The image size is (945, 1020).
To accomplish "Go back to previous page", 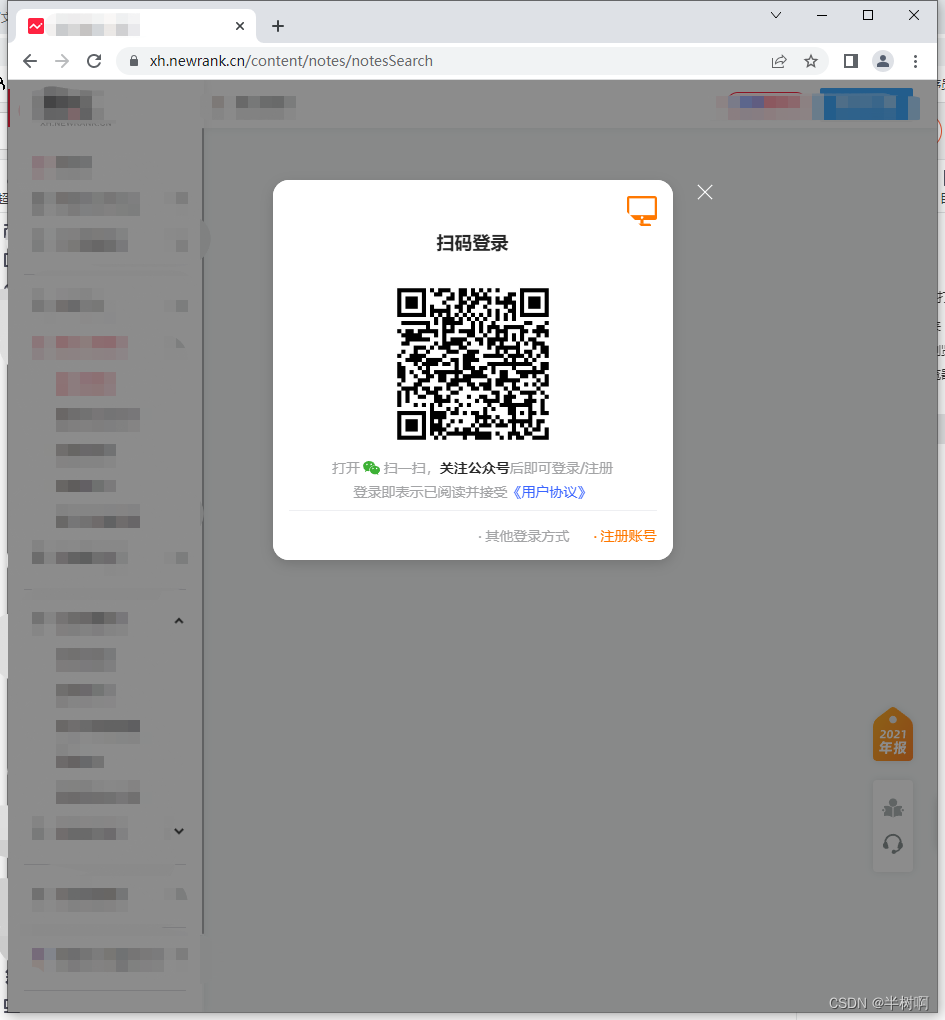I will coord(30,61).
